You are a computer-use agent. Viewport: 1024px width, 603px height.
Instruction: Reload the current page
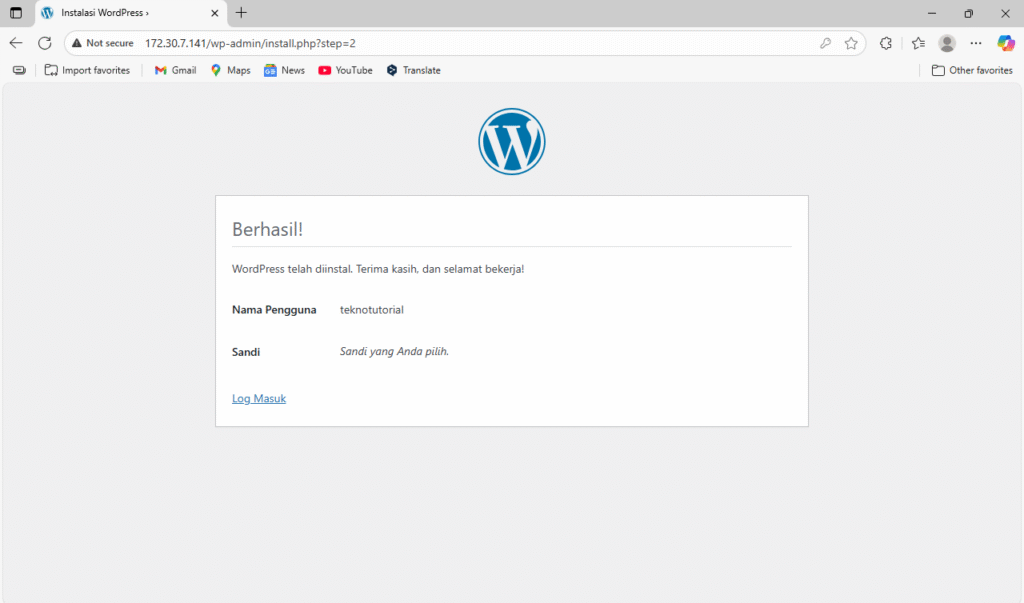pos(44,43)
